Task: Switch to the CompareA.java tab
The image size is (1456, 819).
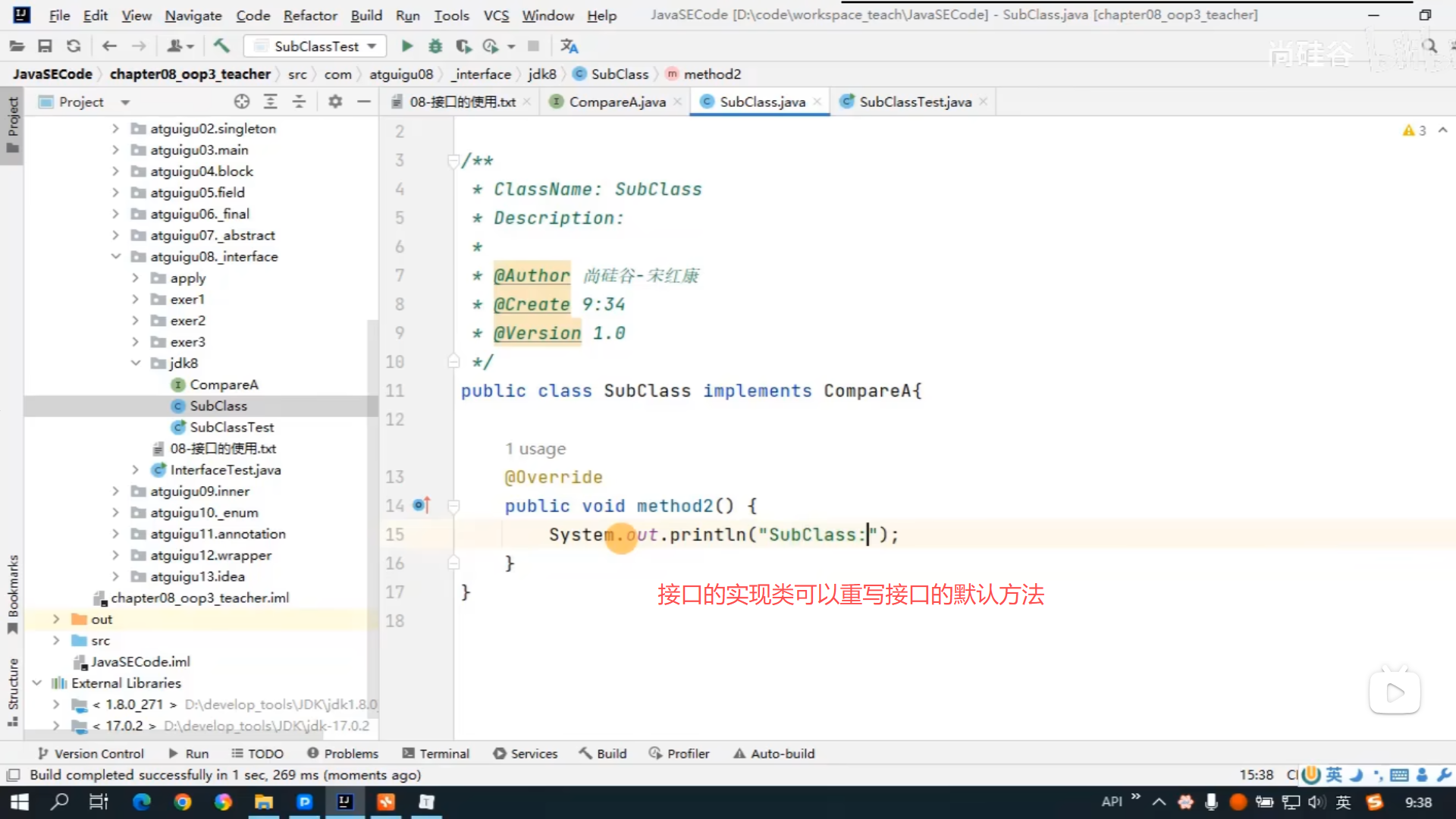Action: tap(616, 102)
